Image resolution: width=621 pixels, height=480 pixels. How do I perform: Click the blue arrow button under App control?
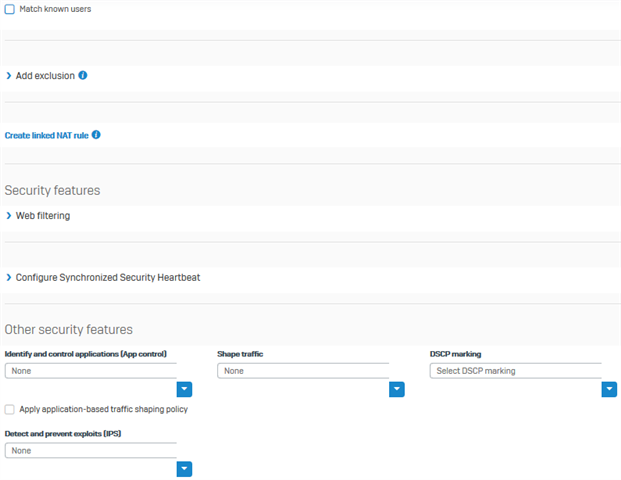point(184,389)
